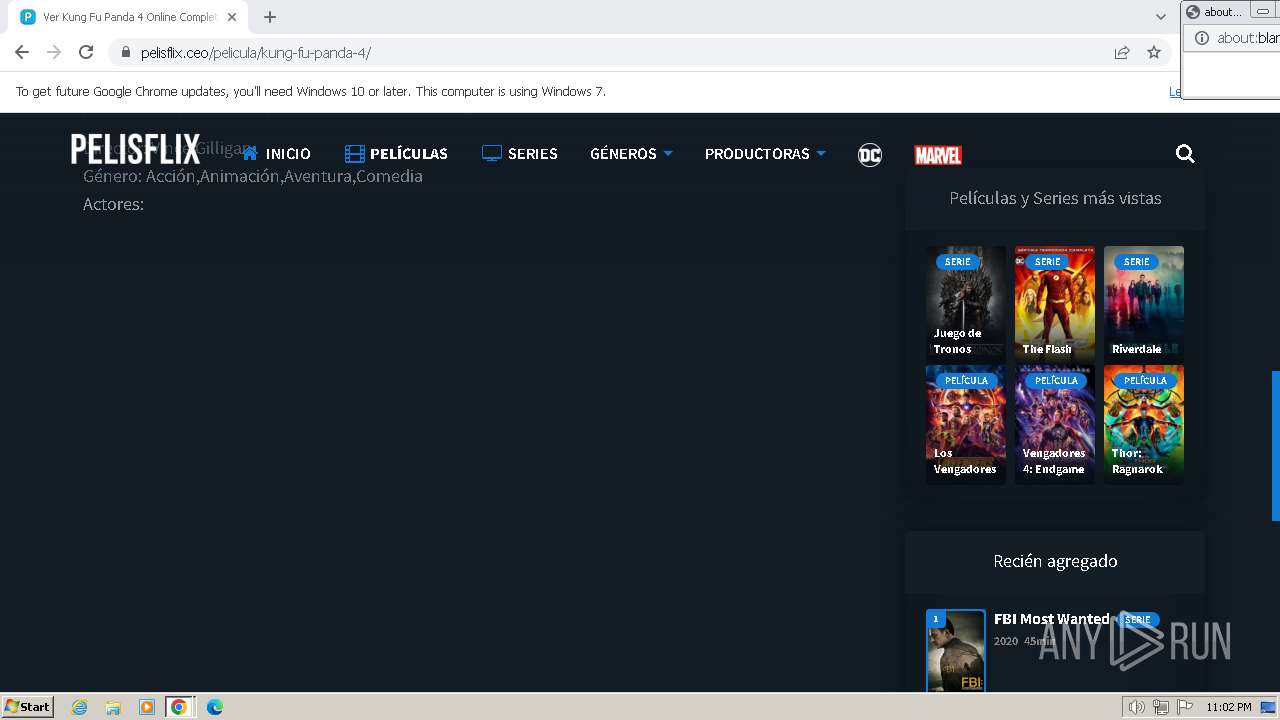Screen dimensions: 1280x720
Task: Click the Chrome forward arrow
Action: pos(54,52)
